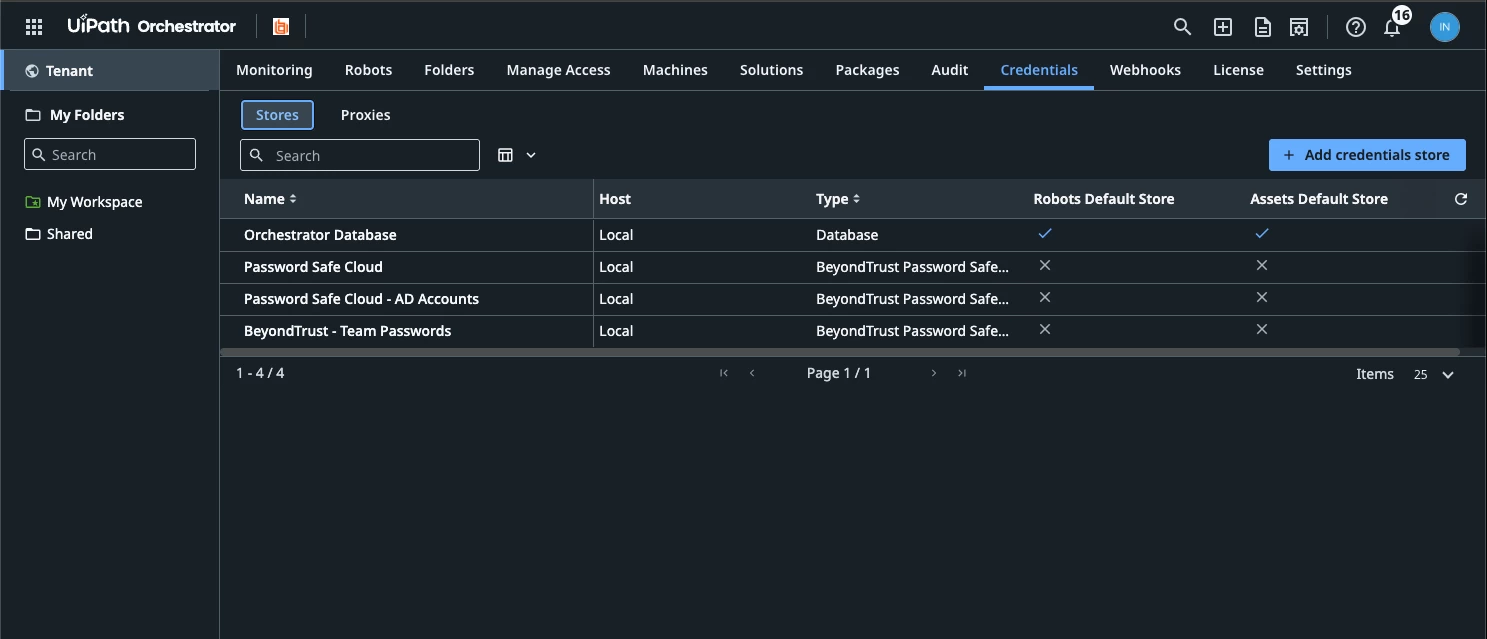Open the IN user avatar menu
This screenshot has height=639, width=1487.
tap(1444, 27)
